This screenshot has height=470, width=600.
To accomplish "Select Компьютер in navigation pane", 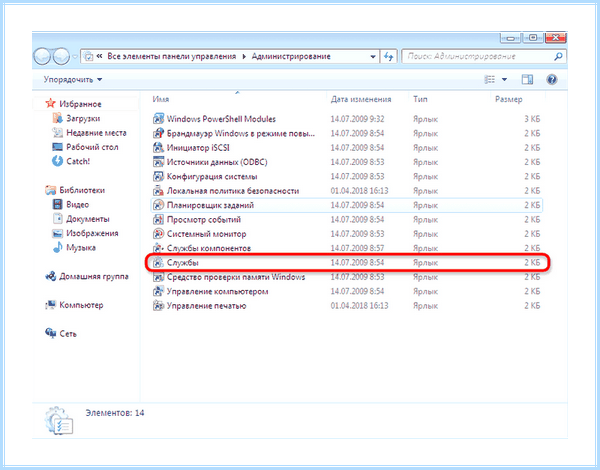I will [x=81, y=305].
